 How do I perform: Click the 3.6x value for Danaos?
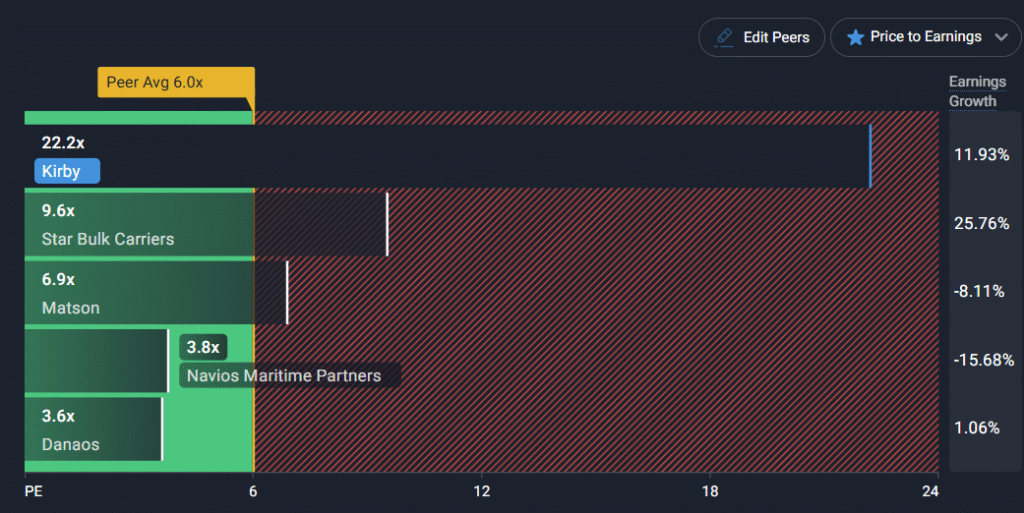[58, 416]
